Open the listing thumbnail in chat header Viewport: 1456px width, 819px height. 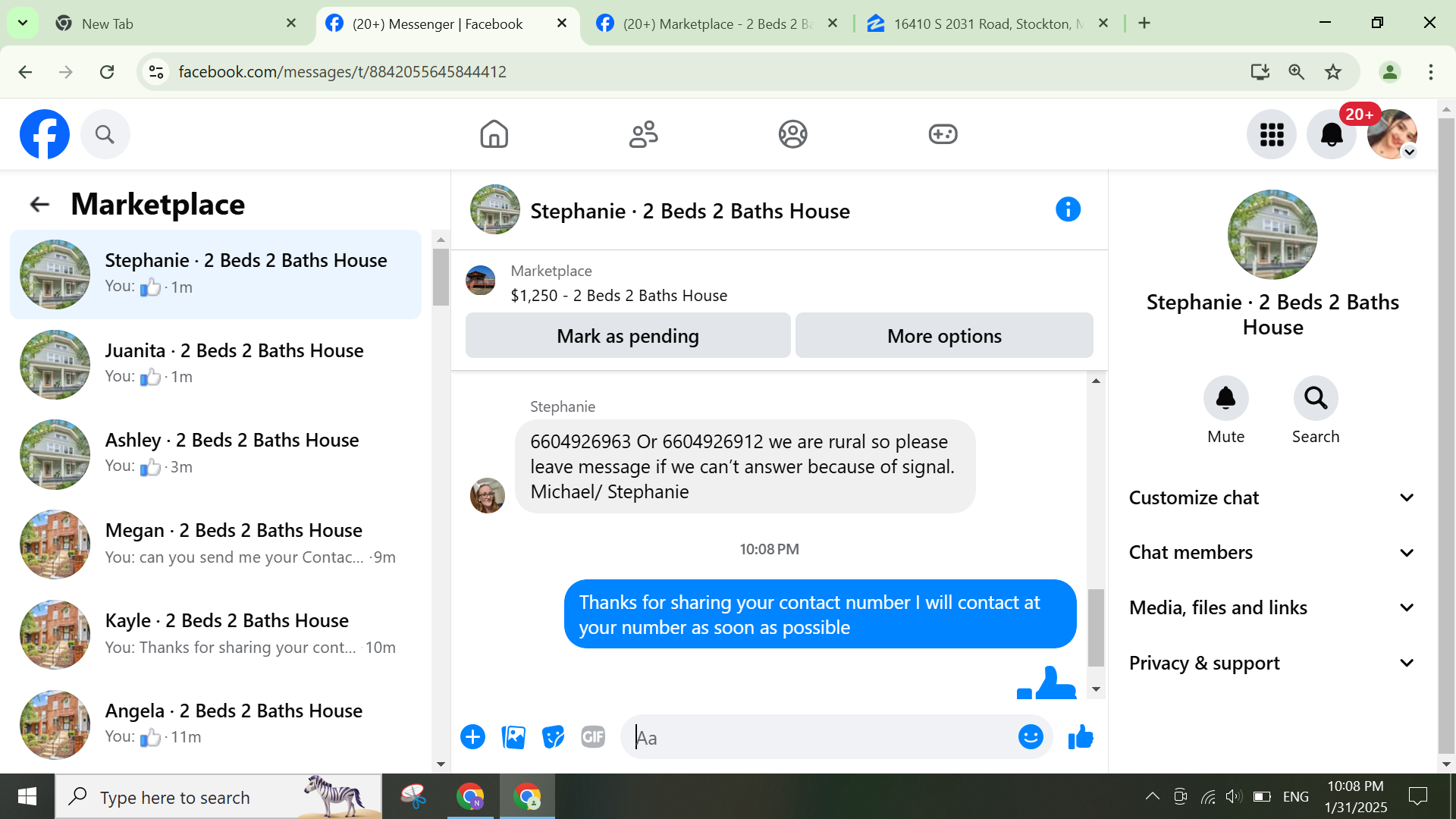(481, 281)
